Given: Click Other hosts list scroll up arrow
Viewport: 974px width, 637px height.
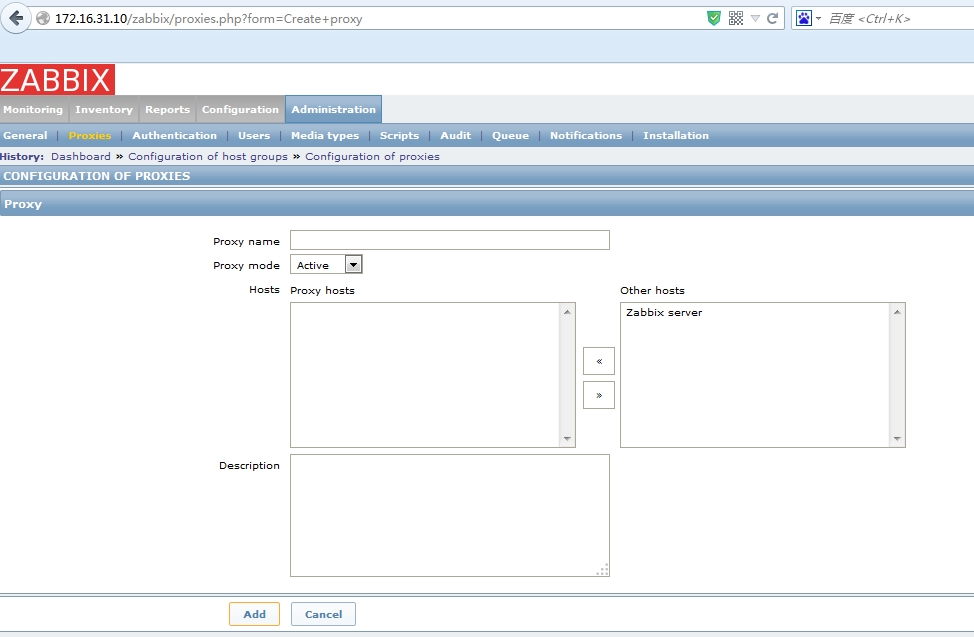Looking at the screenshot, I should click(897, 311).
